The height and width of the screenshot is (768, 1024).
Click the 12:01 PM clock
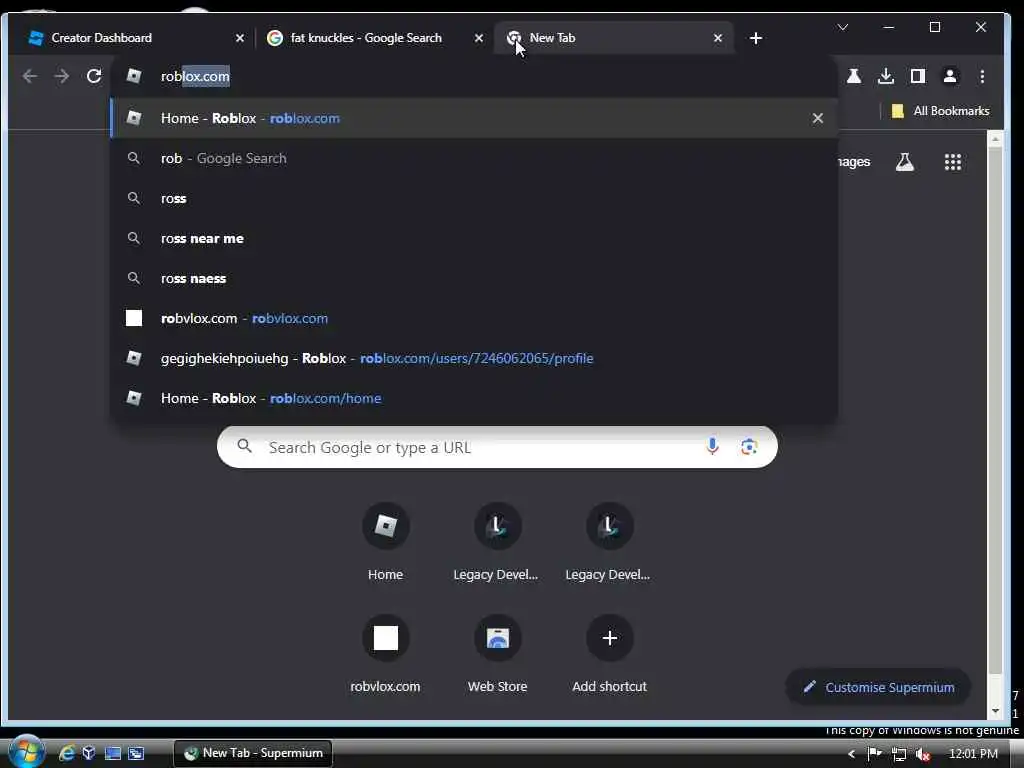pyautogui.click(x=973, y=754)
